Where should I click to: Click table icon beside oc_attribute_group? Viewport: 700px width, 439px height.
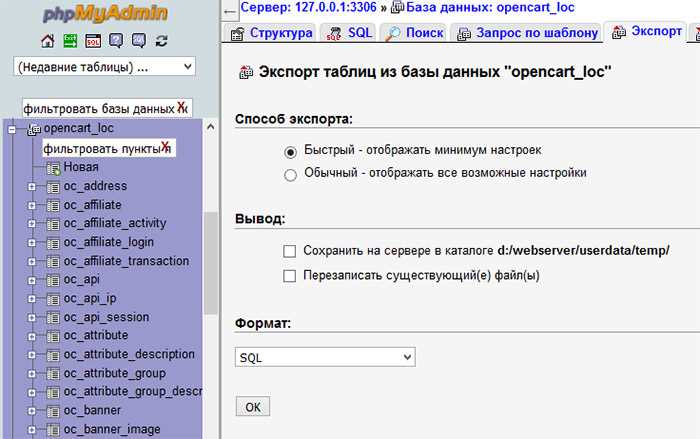(x=53, y=374)
